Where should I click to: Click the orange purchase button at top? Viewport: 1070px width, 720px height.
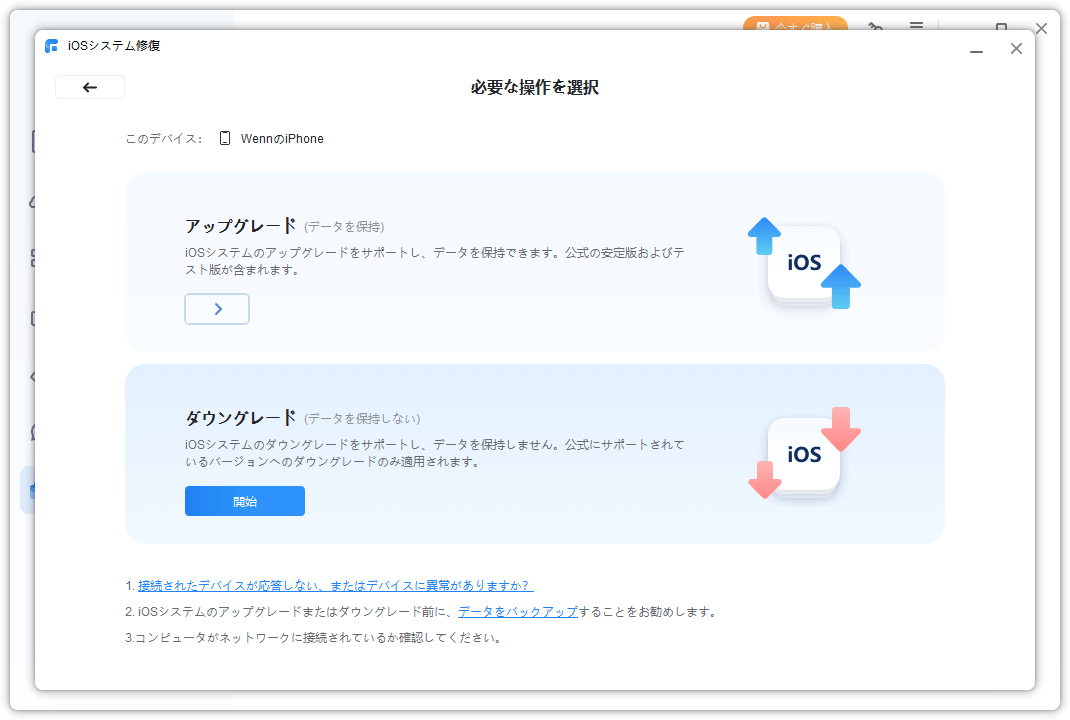pos(795,25)
